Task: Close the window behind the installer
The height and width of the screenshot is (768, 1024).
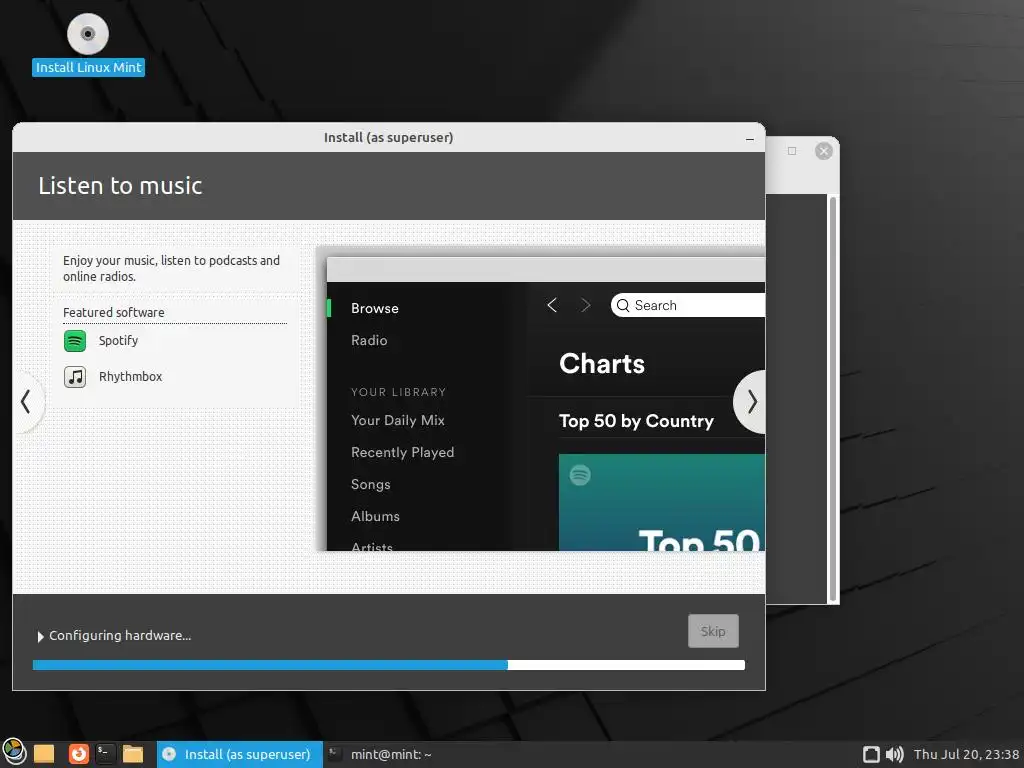Action: coord(824,151)
